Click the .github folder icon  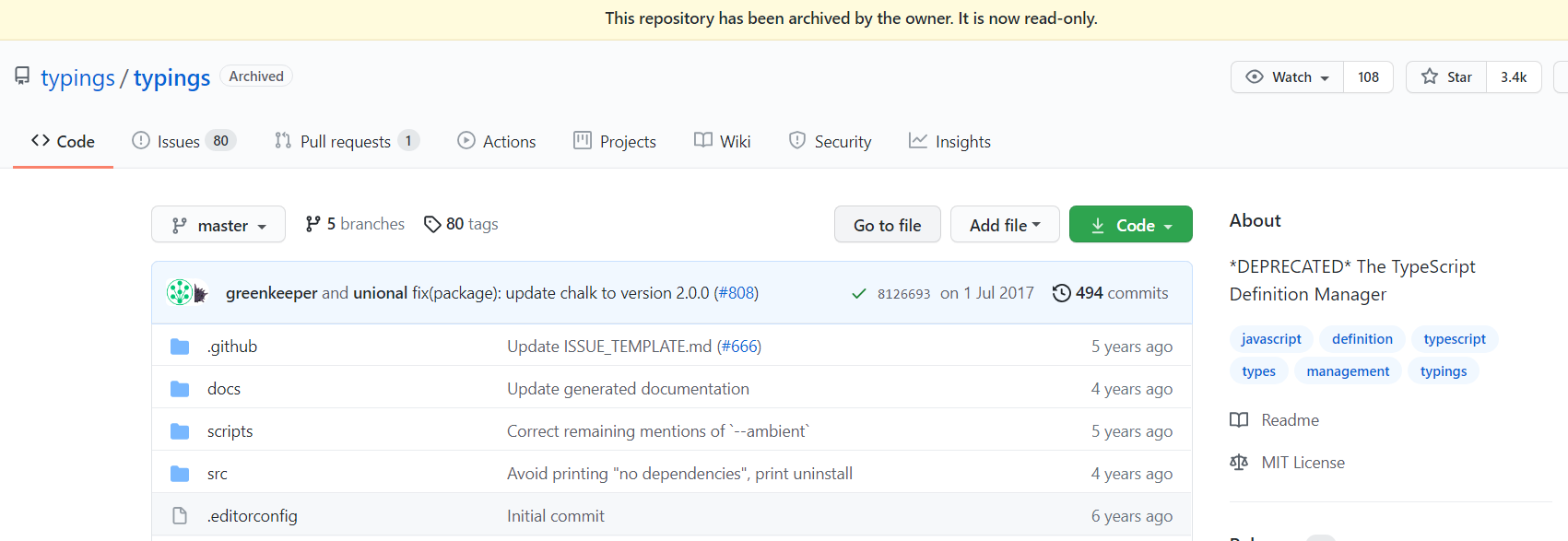coord(180,347)
